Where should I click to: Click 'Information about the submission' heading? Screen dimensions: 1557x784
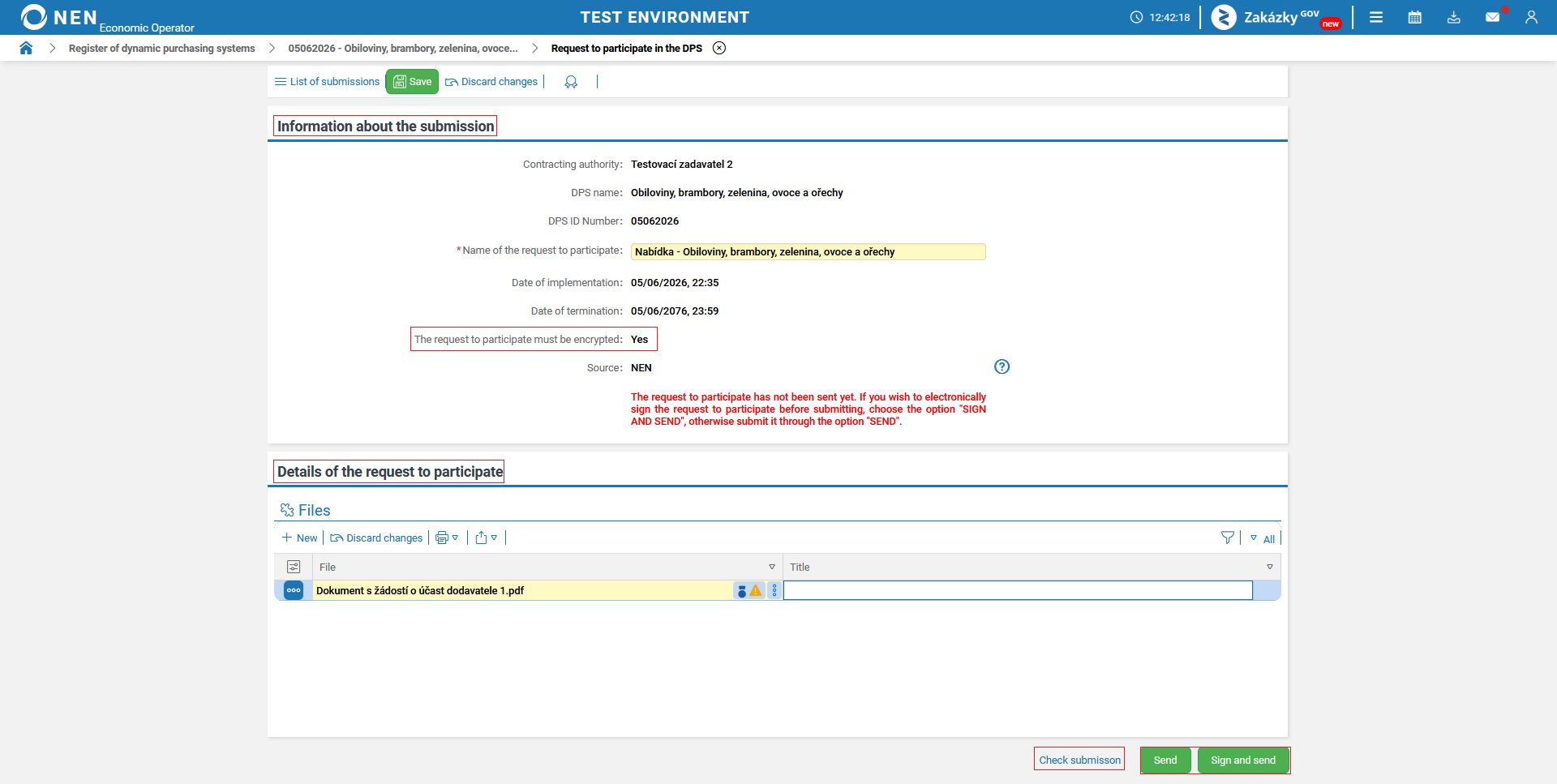385,126
